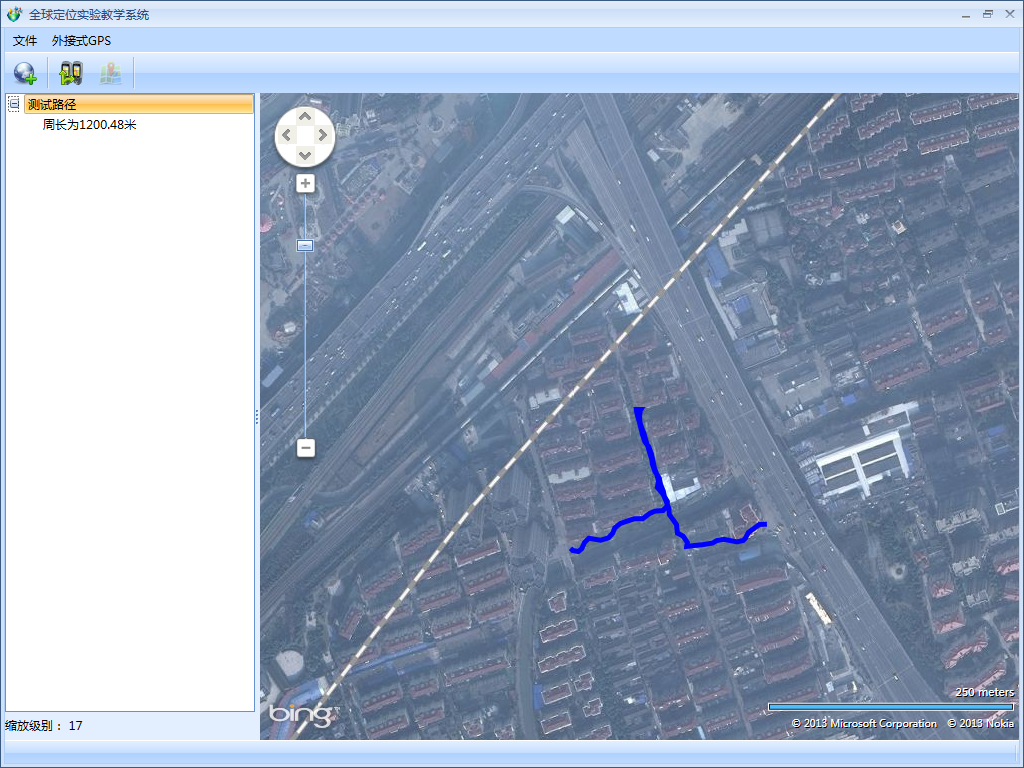Select the 周长为1200.48米 child item
Image resolution: width=1024 pixels, height=768 pixels.
click(89, 125)
